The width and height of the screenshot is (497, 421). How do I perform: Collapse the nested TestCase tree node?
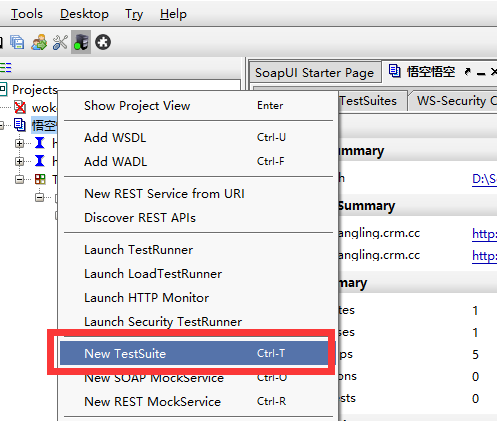(x=39, y=197)
